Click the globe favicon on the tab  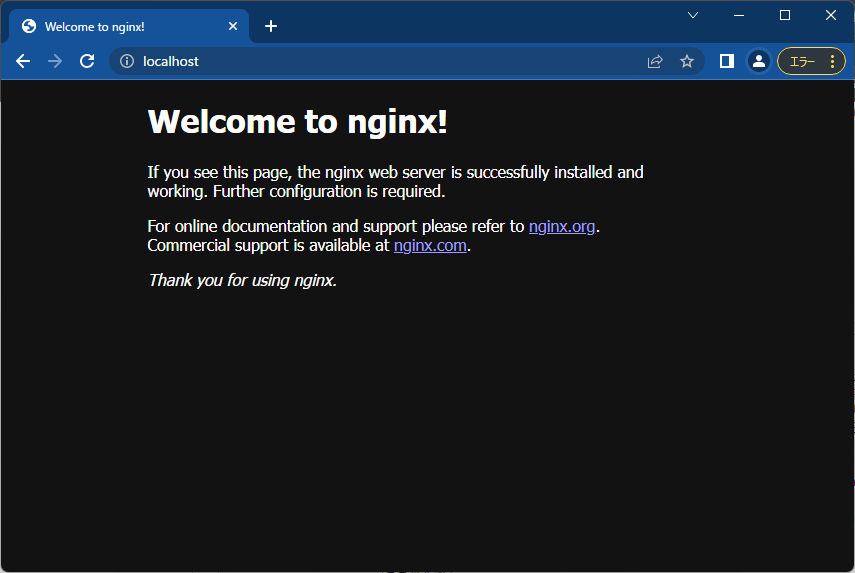(29, 26)
